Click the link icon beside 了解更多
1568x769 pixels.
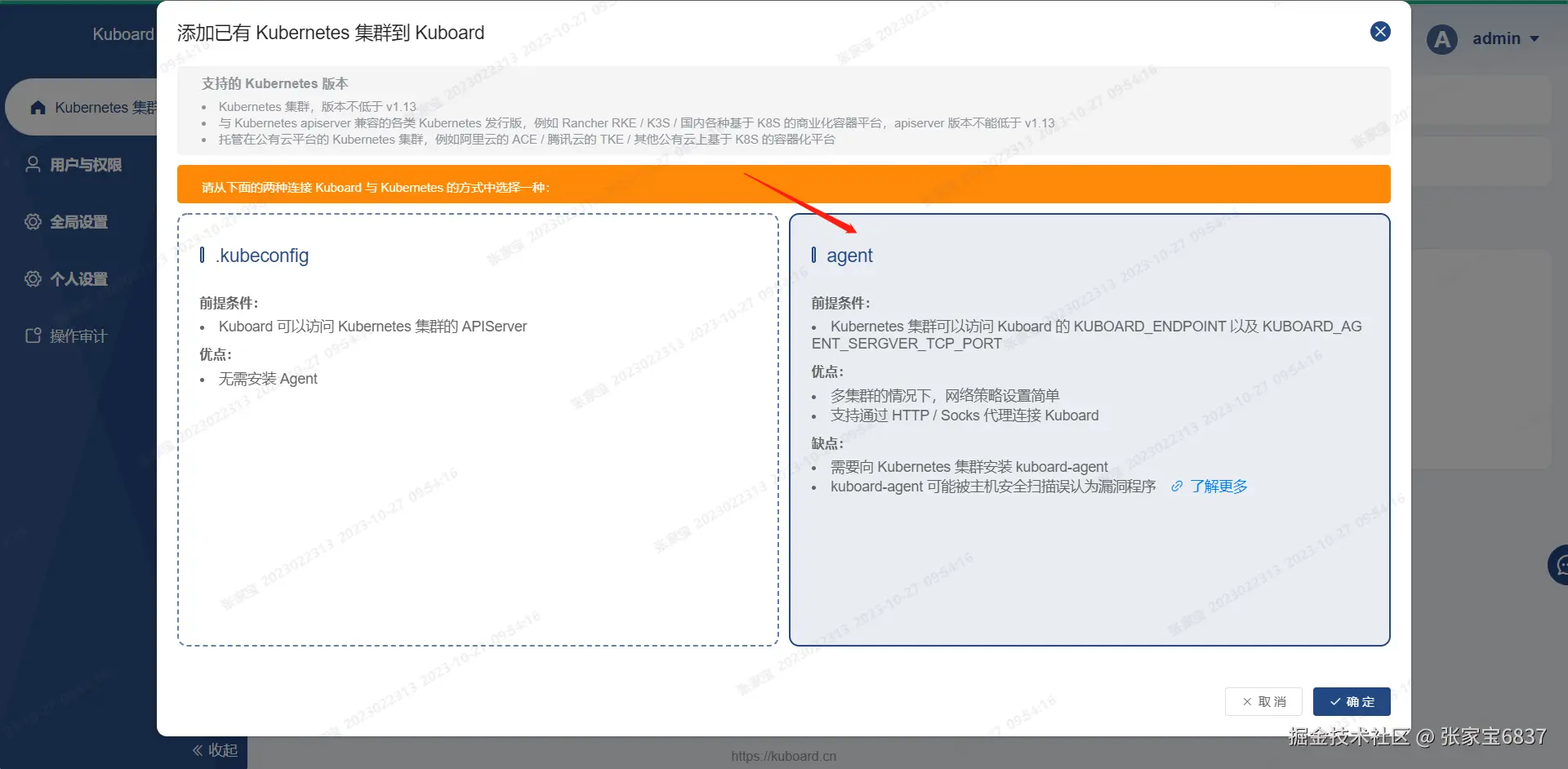click(x=1177, y=487)
